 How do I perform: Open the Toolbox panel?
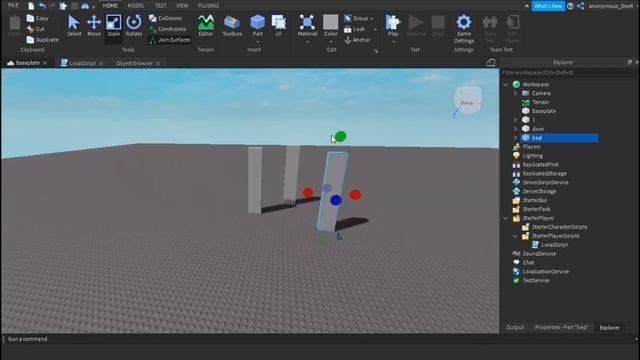(232, 26)
